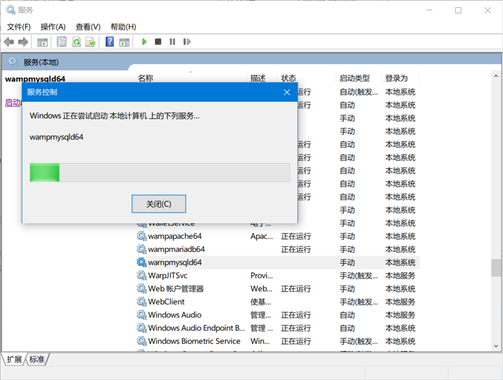Viewport: 503px width, 380px height.
Task: Select the wampmysqld64 service name in list
Action: [x=175, y=262]
